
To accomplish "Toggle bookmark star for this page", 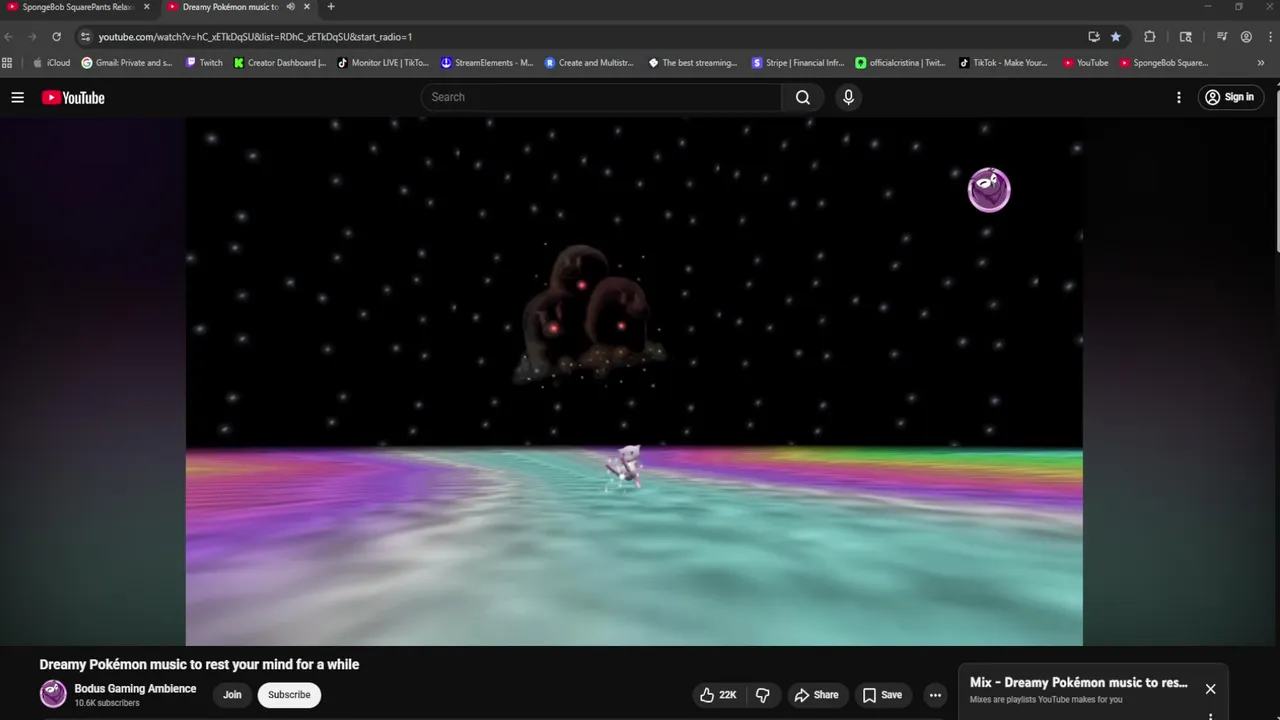I will coord(1116,37).
